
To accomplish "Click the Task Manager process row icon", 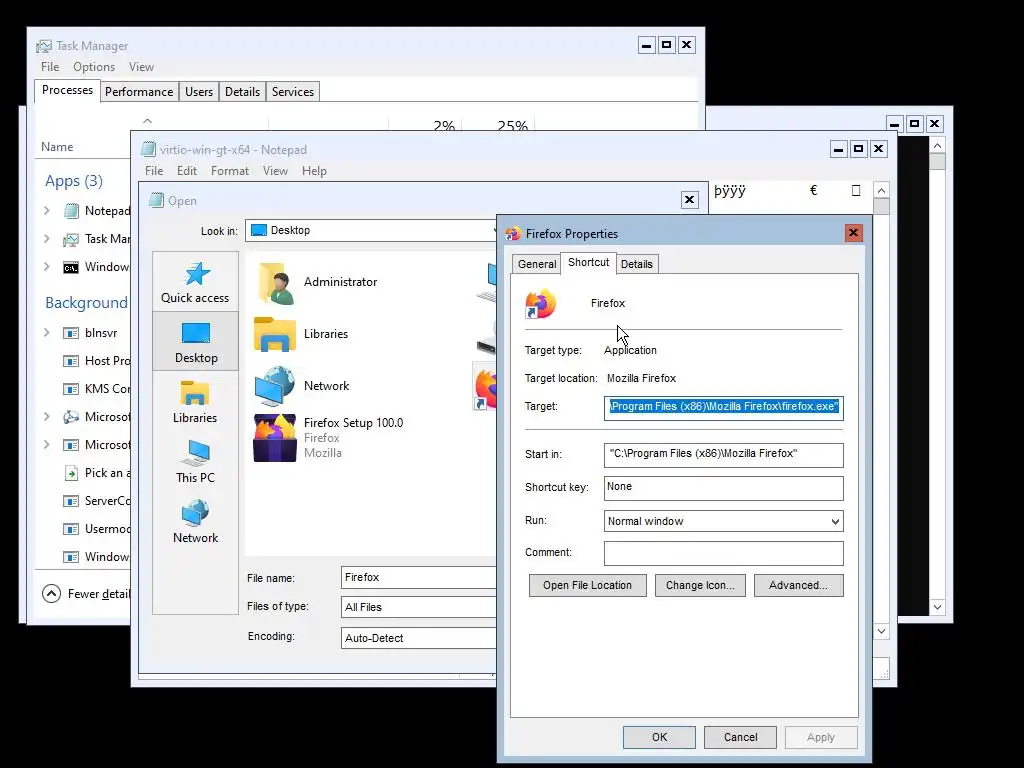I will (71, 239).
